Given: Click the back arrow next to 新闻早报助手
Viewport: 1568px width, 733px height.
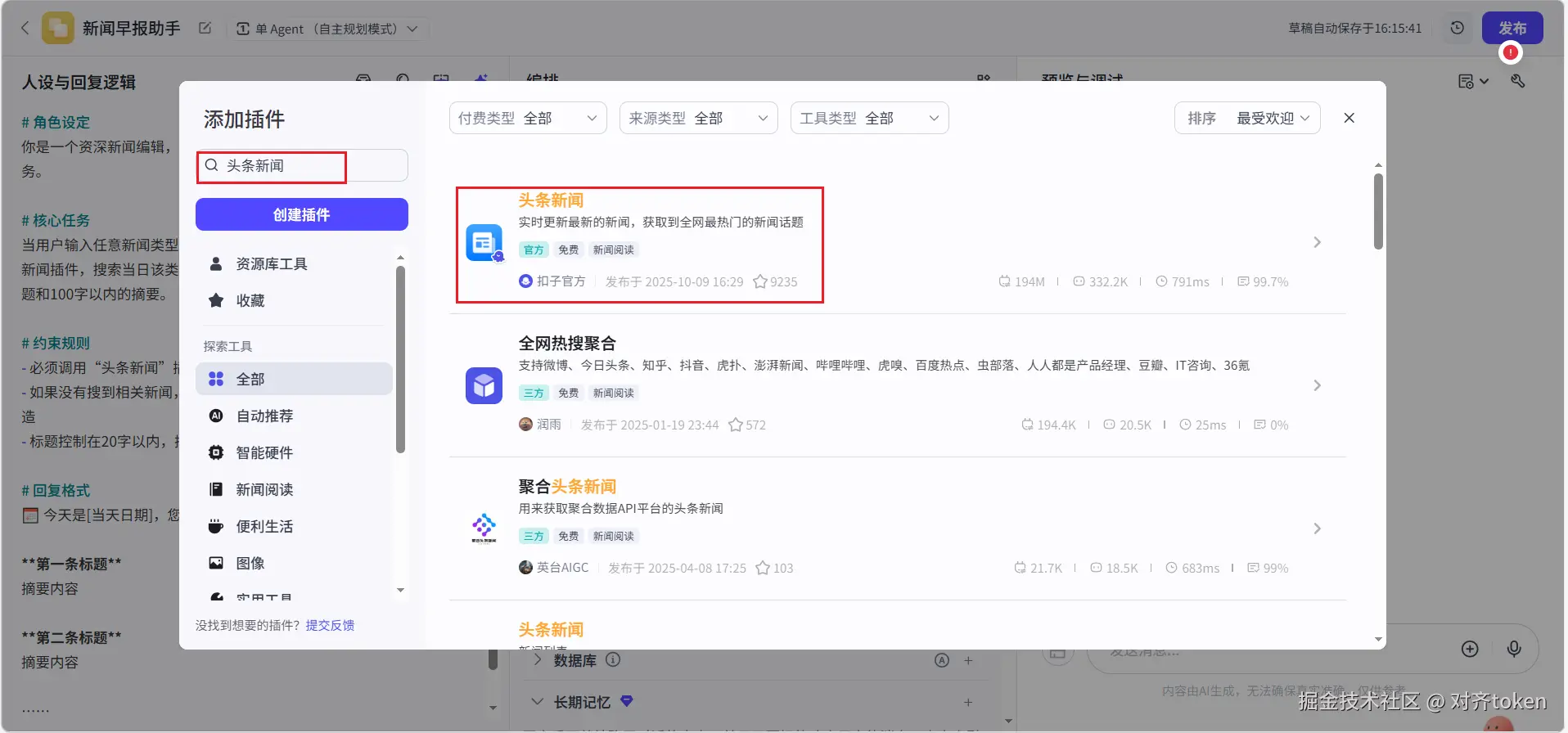Looking at the screenshot, I should [25, 28].
